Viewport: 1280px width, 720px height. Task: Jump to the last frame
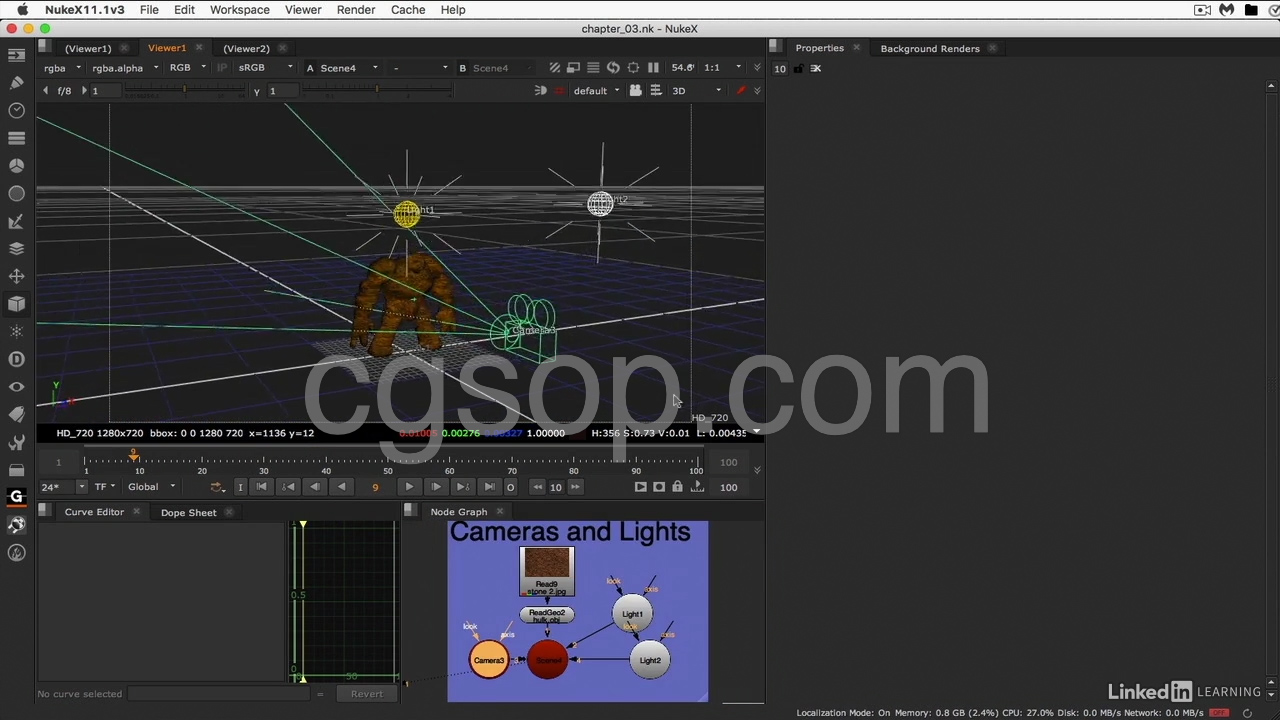[489, 487]
